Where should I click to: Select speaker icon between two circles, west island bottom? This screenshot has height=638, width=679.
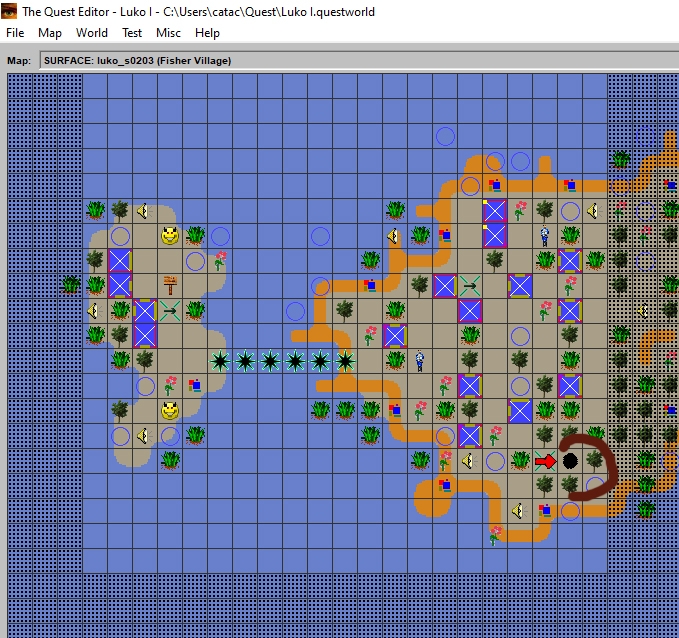click(144, 436)
